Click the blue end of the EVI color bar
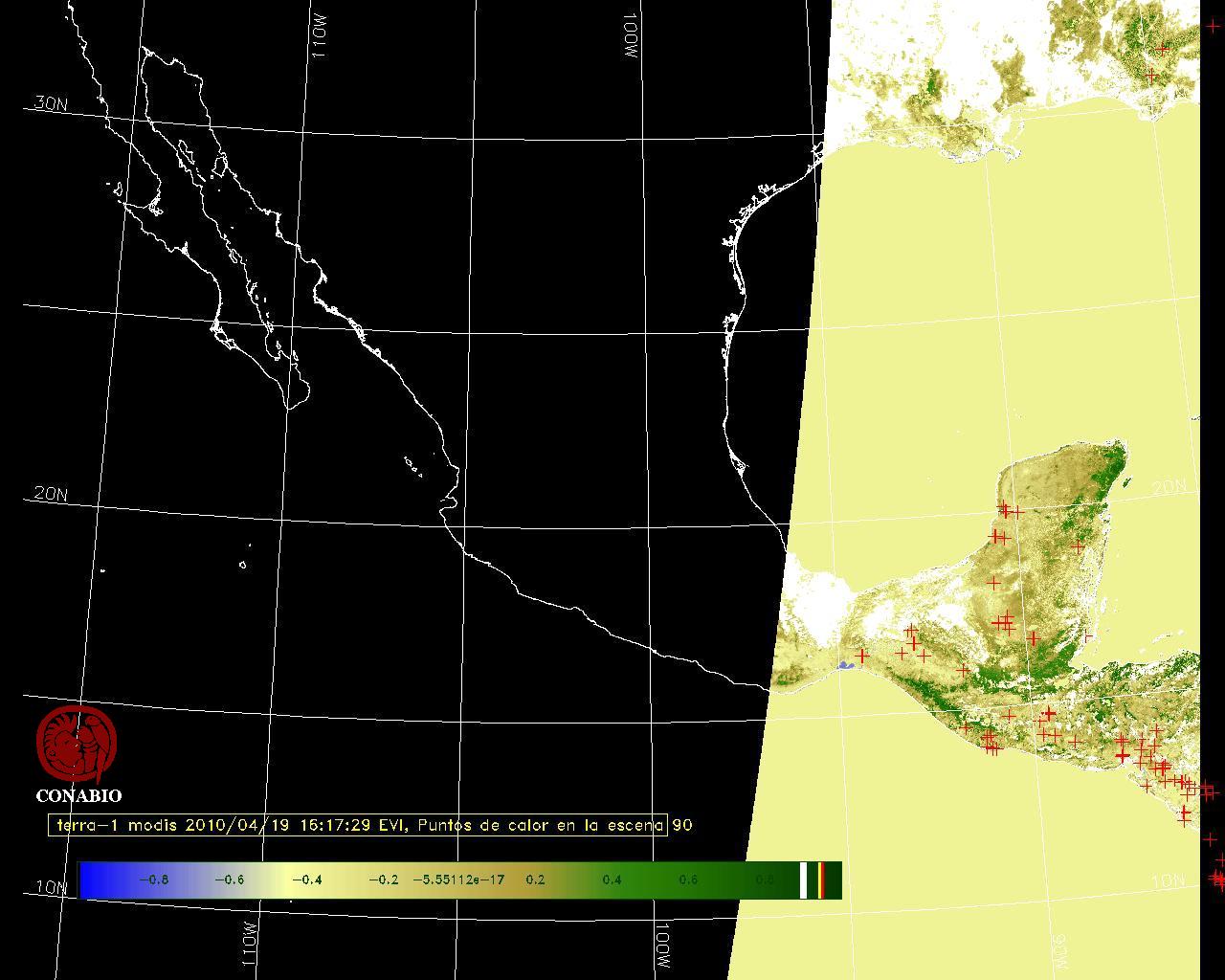Image resolution: width=1225 pixels, height=980 pixels. (93, 880)
